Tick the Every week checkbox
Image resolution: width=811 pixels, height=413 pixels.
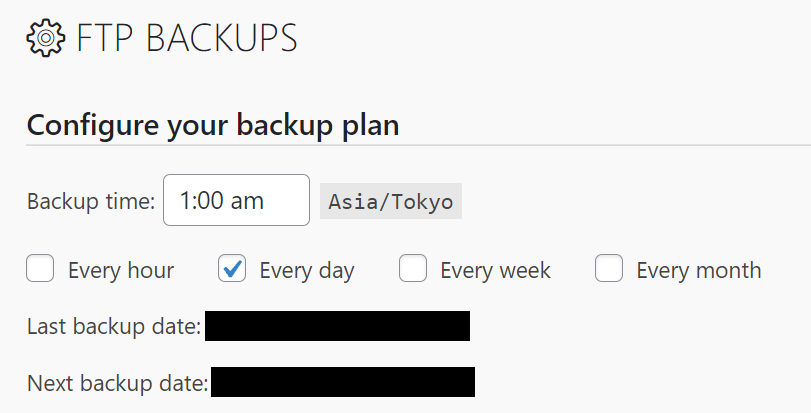pos(413,268)
